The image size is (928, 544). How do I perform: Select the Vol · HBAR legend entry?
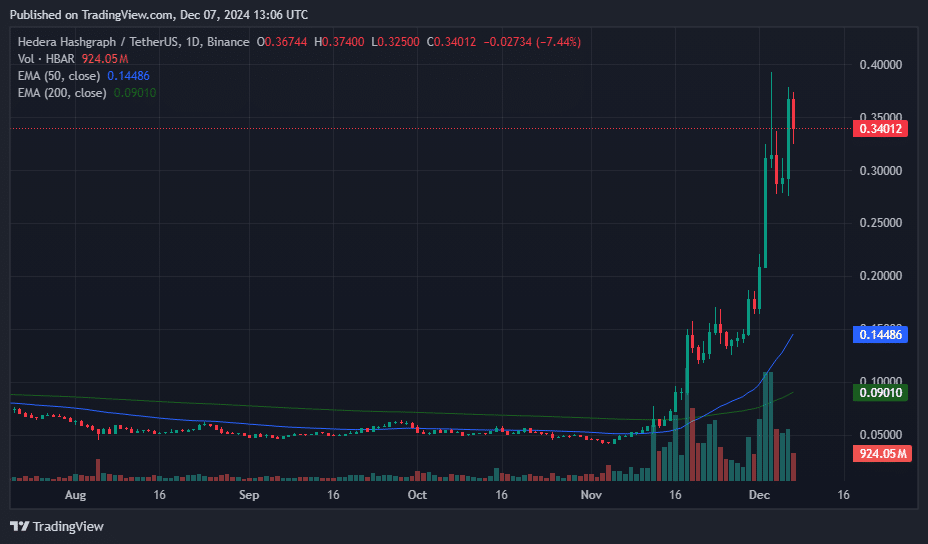tap(45, 59)
